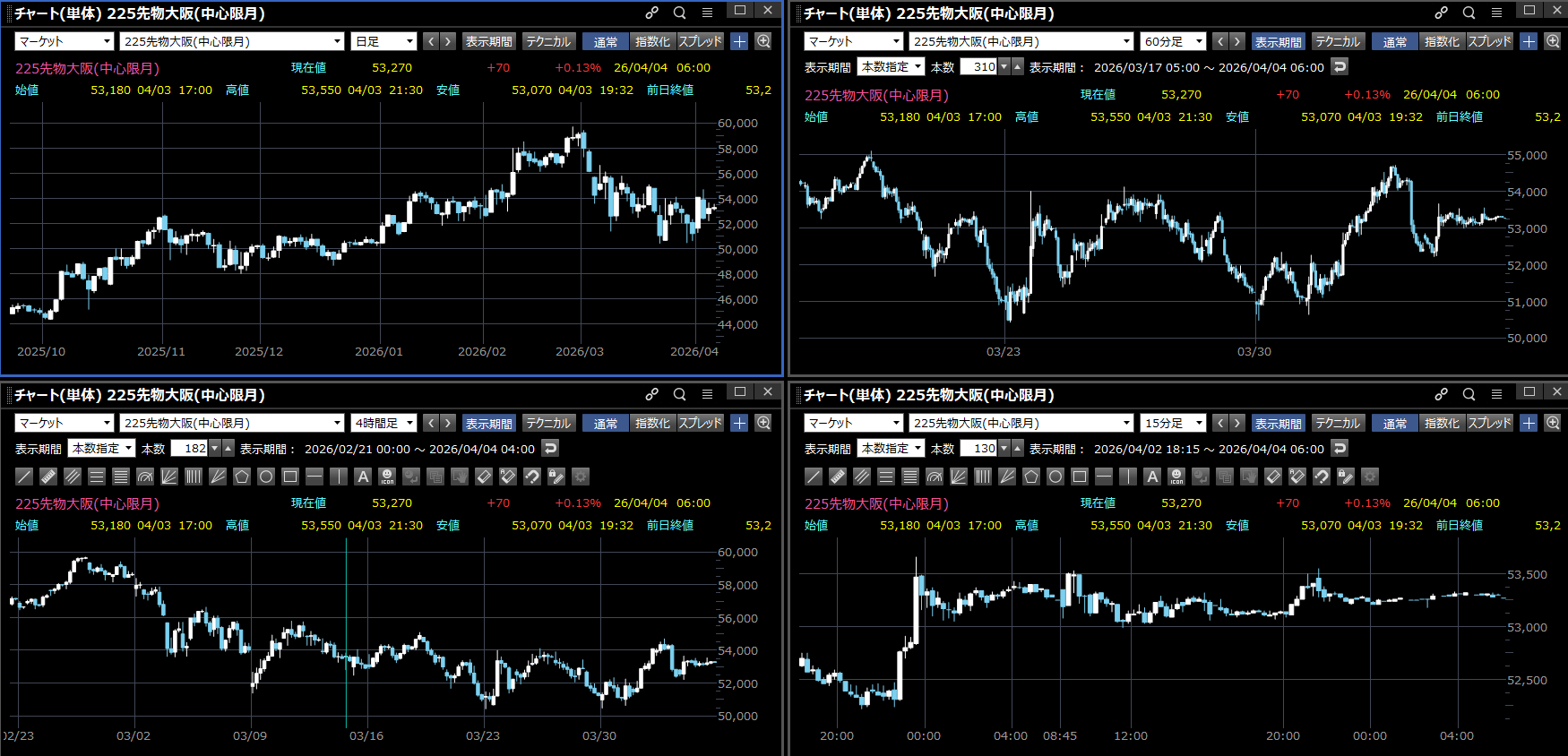Enable スプレッド mode in the 60分足 chart
1568x756 pixels.
click(1489, 41)
